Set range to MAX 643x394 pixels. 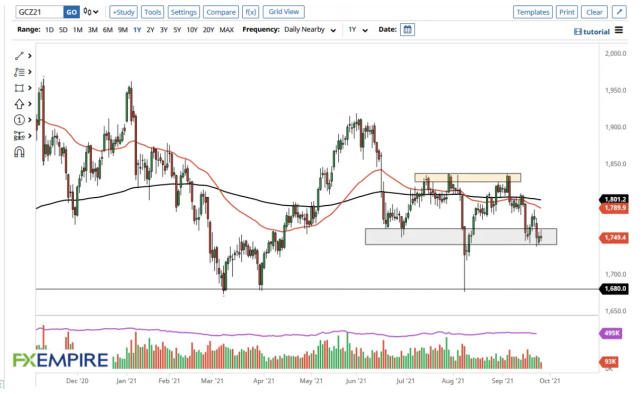tap(226, 30)
